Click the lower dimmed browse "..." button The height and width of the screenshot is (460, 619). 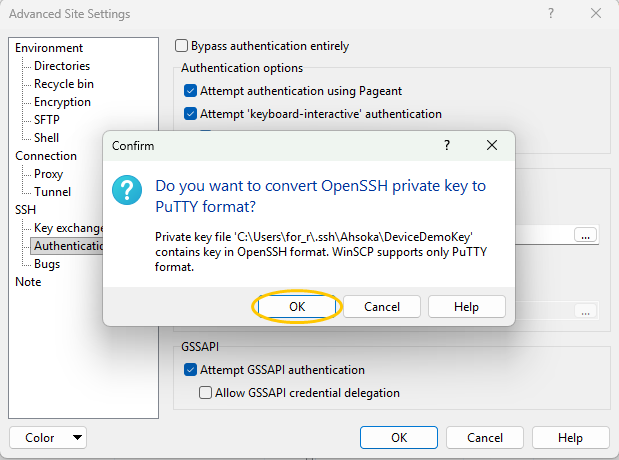pyautogui.click(x=585, y=311)
